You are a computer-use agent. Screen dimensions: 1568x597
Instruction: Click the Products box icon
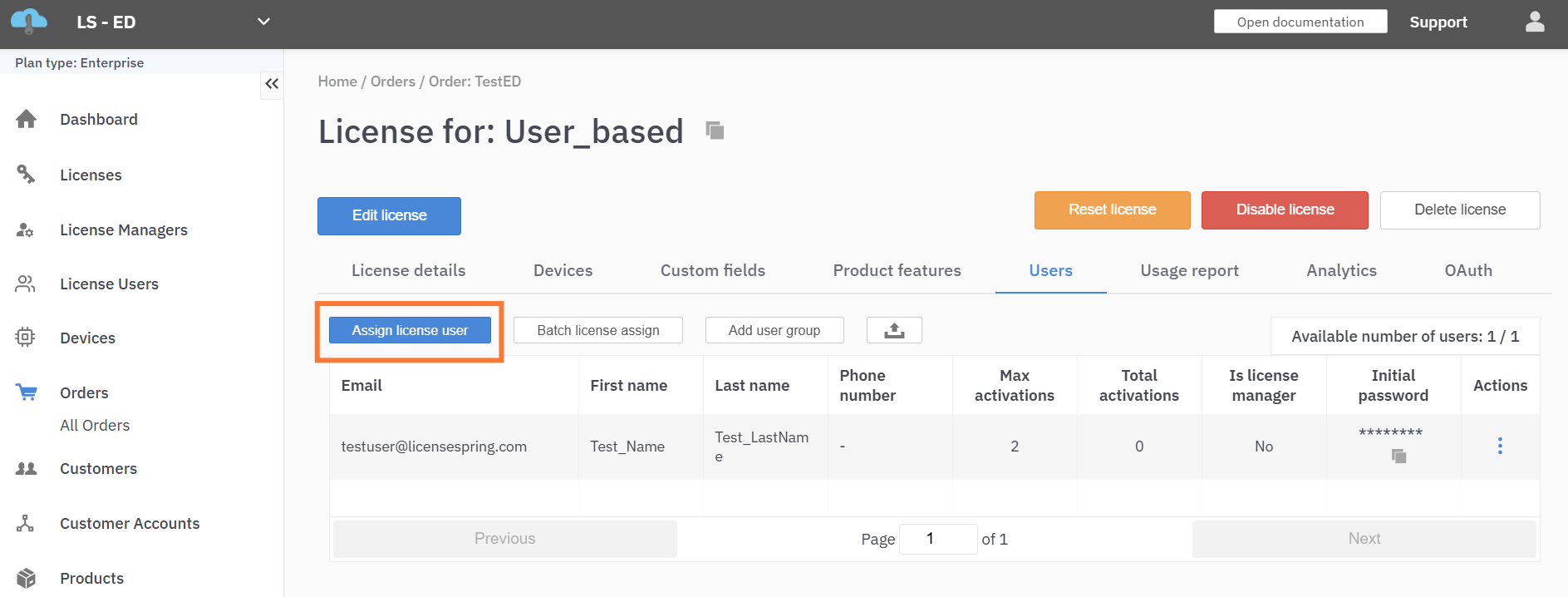27,578
